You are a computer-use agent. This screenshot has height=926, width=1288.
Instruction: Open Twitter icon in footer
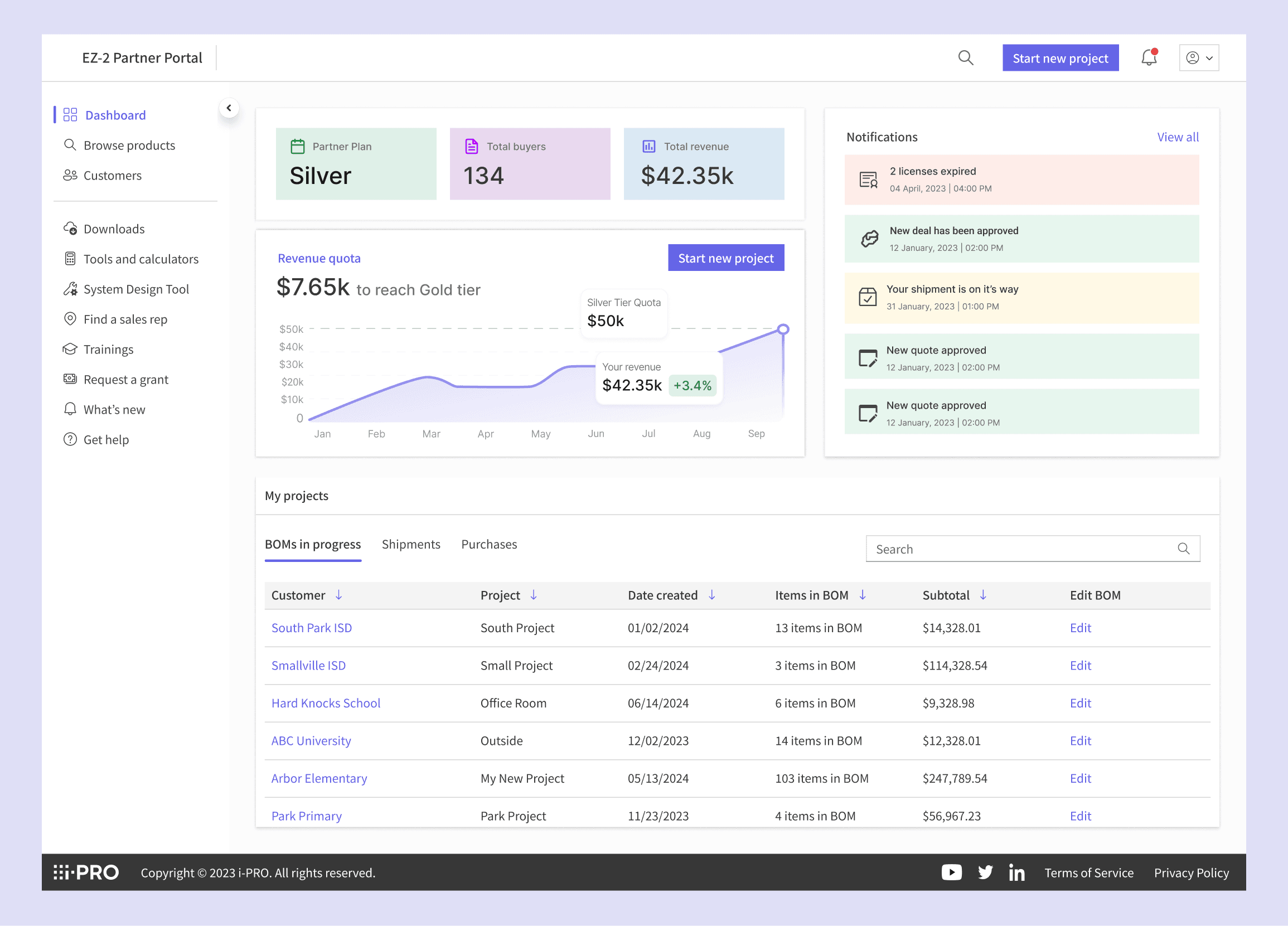click(x=985, y=872)
